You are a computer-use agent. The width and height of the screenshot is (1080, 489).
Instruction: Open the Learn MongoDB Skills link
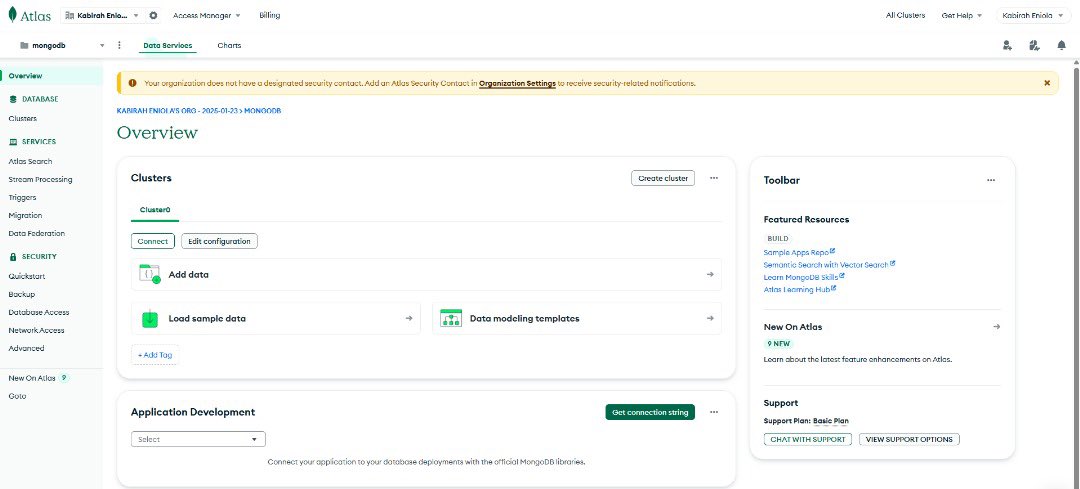[x=804, y=277]
